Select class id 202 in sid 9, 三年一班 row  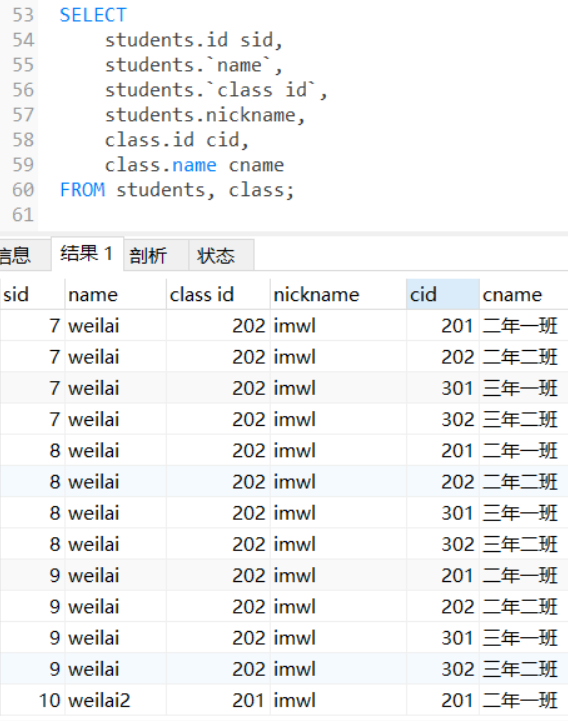[218, 638]
